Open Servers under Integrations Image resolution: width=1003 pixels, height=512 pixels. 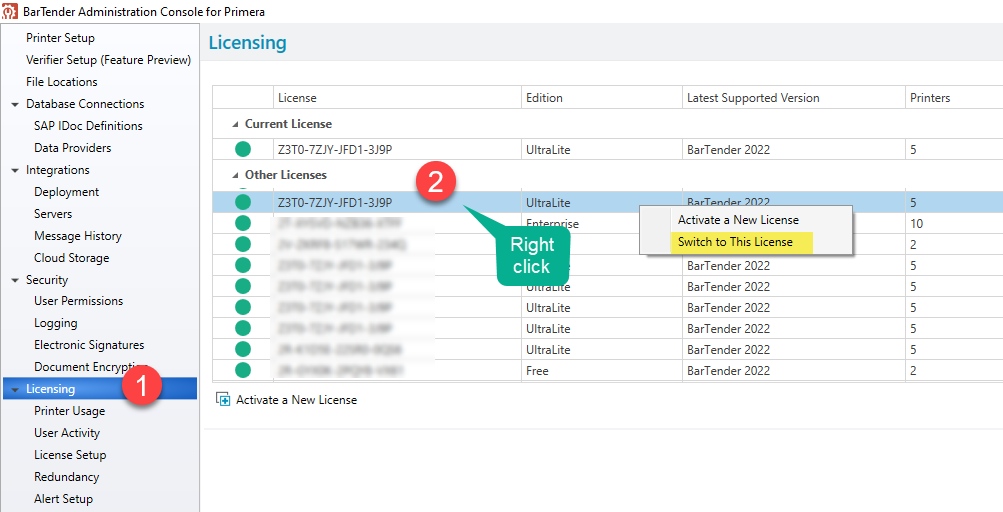(x=53, y=214)
